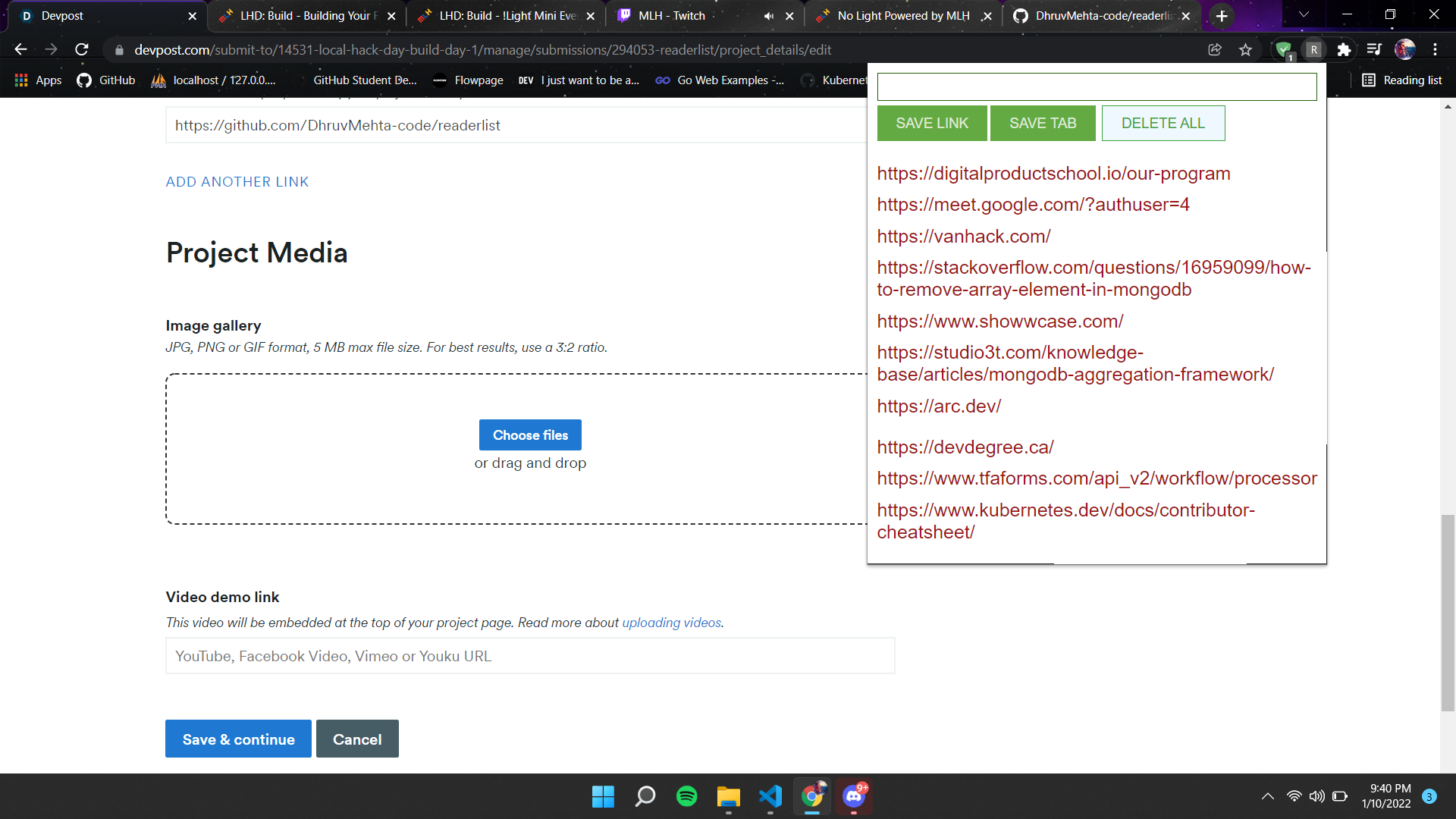Open Visual Studio Code from taskbar
This screenshot has width=1456, height=819.
coord(770,796)
